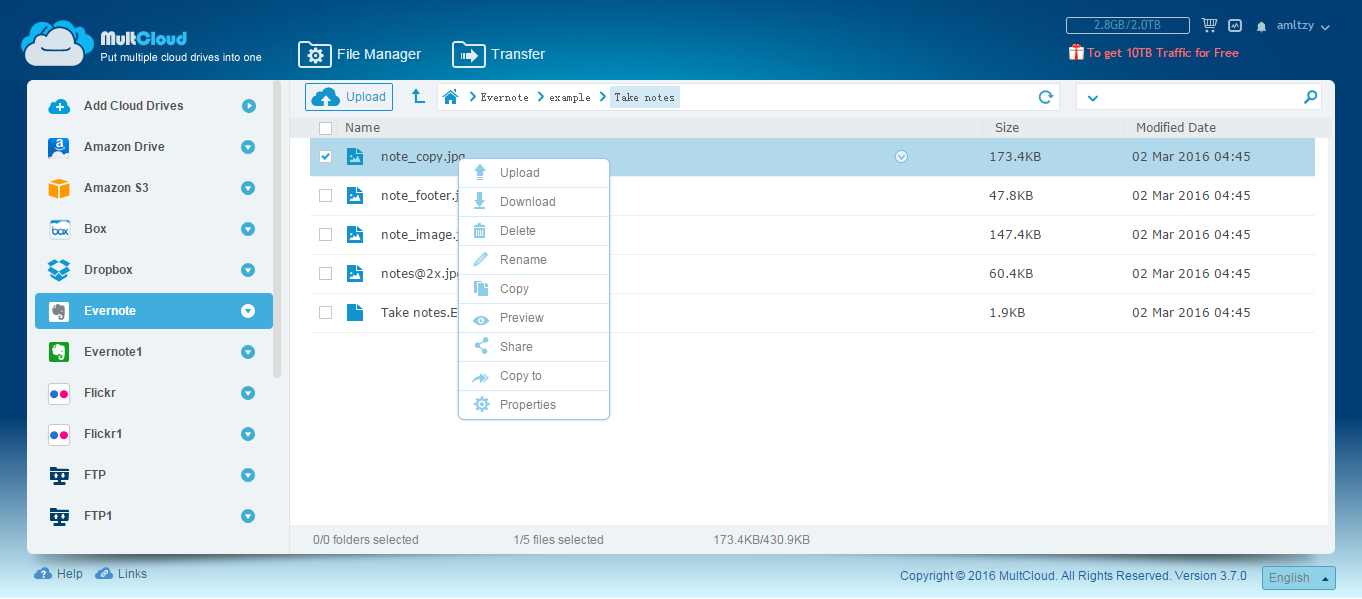Image resolution: width=1362 pixels, height=599 pixels.
Task: Open the amltzy account dropdown
Action: (1303, 26)
